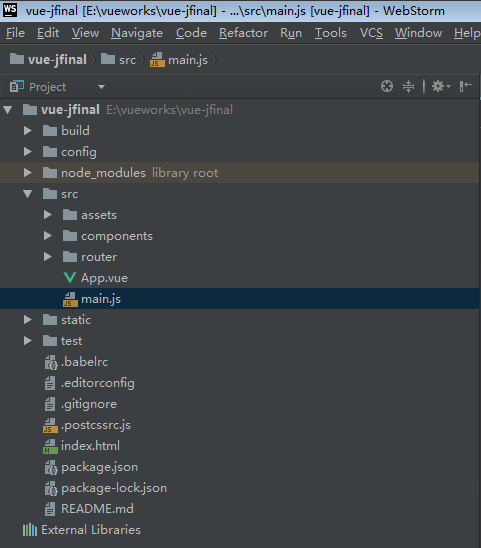Select .babelrc in the project tree
The width and height of the screenshot is (481, 548).
click(x=85, y=362)
